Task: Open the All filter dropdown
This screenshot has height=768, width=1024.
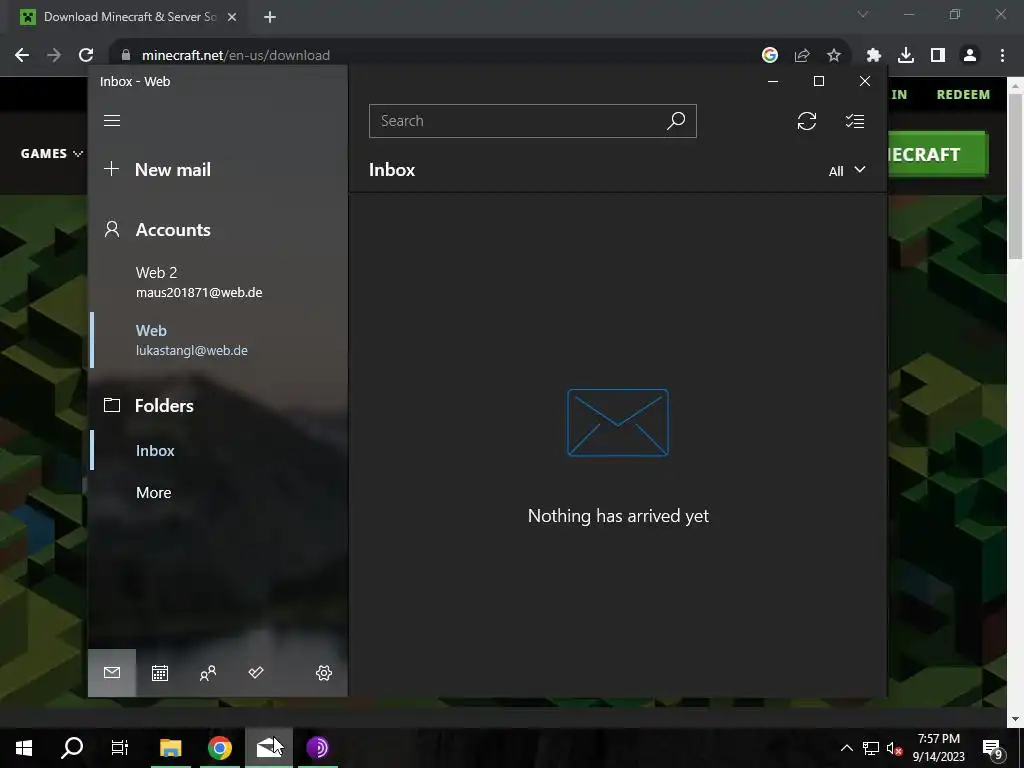Action: [x=847, y=170]
